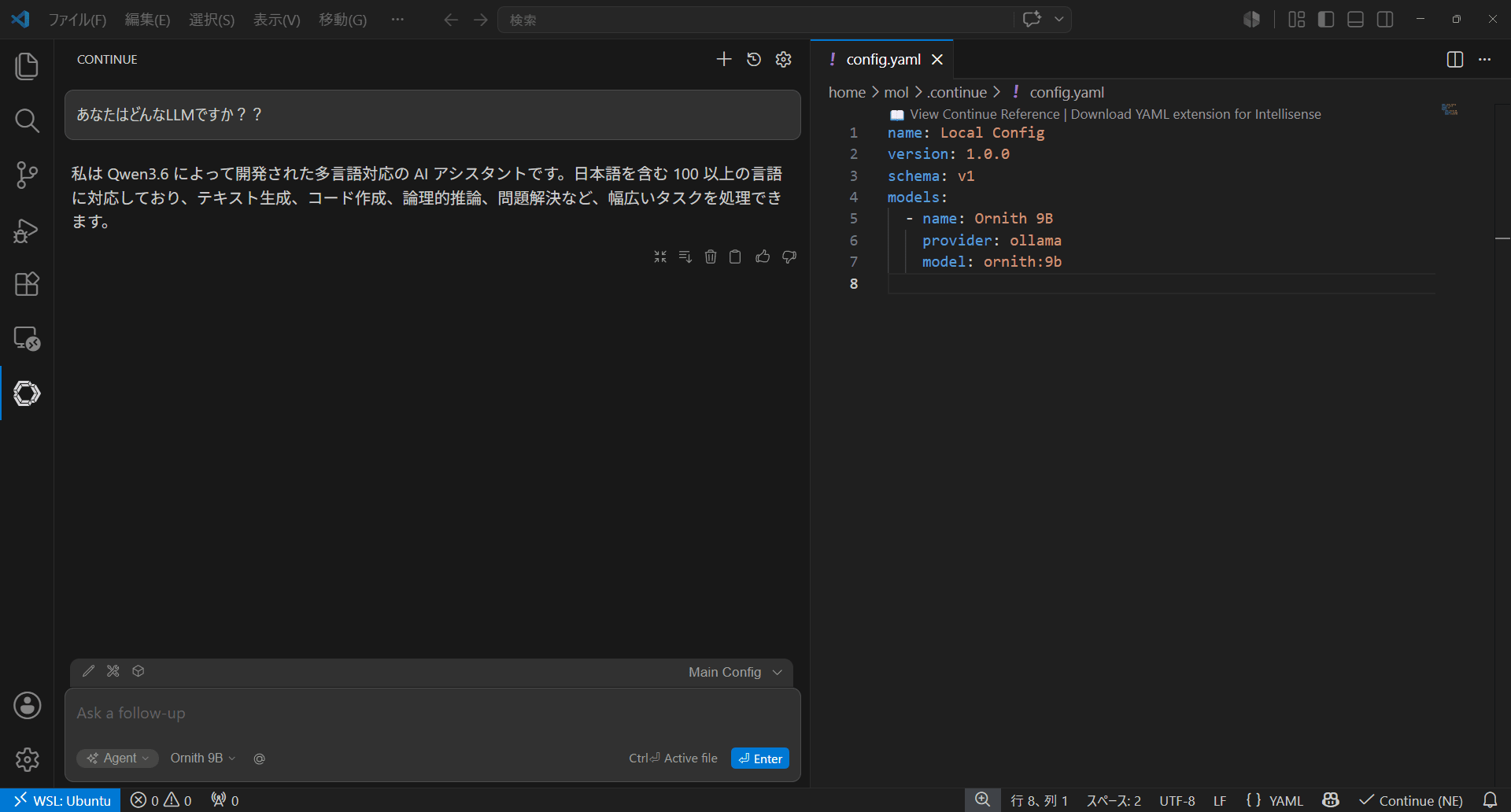Viewport: 1511px width, 812px height.
Task: Start a new Continue chat session
Action: coord(724,59)
